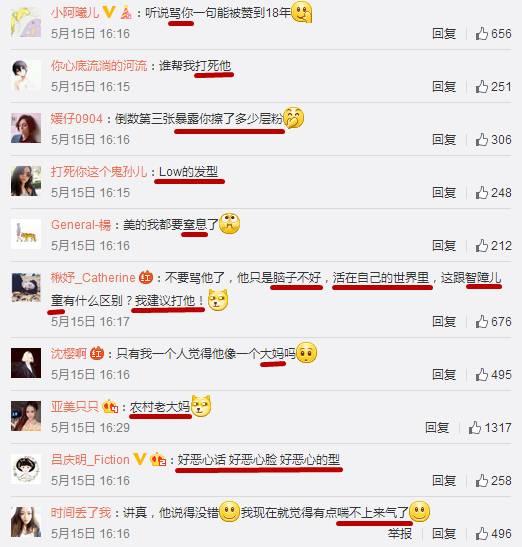522x547 pixels.
Task: Click the orange V verified badge of 小阿曦儿
Action: pos(109,12)
